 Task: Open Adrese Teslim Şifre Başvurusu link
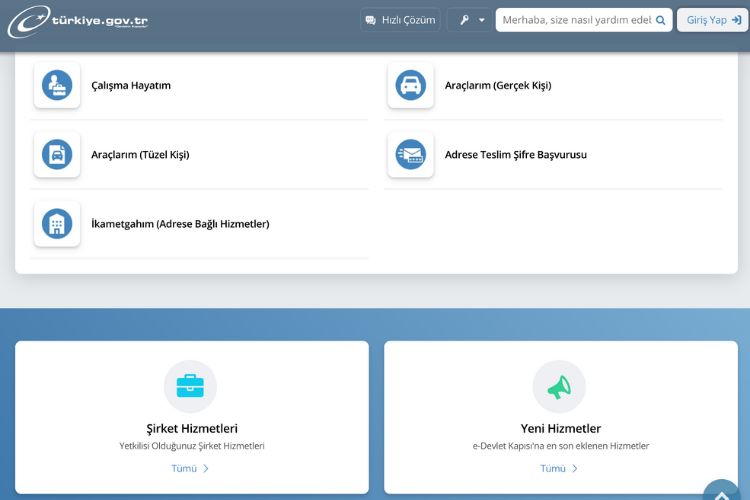(515, 155)
